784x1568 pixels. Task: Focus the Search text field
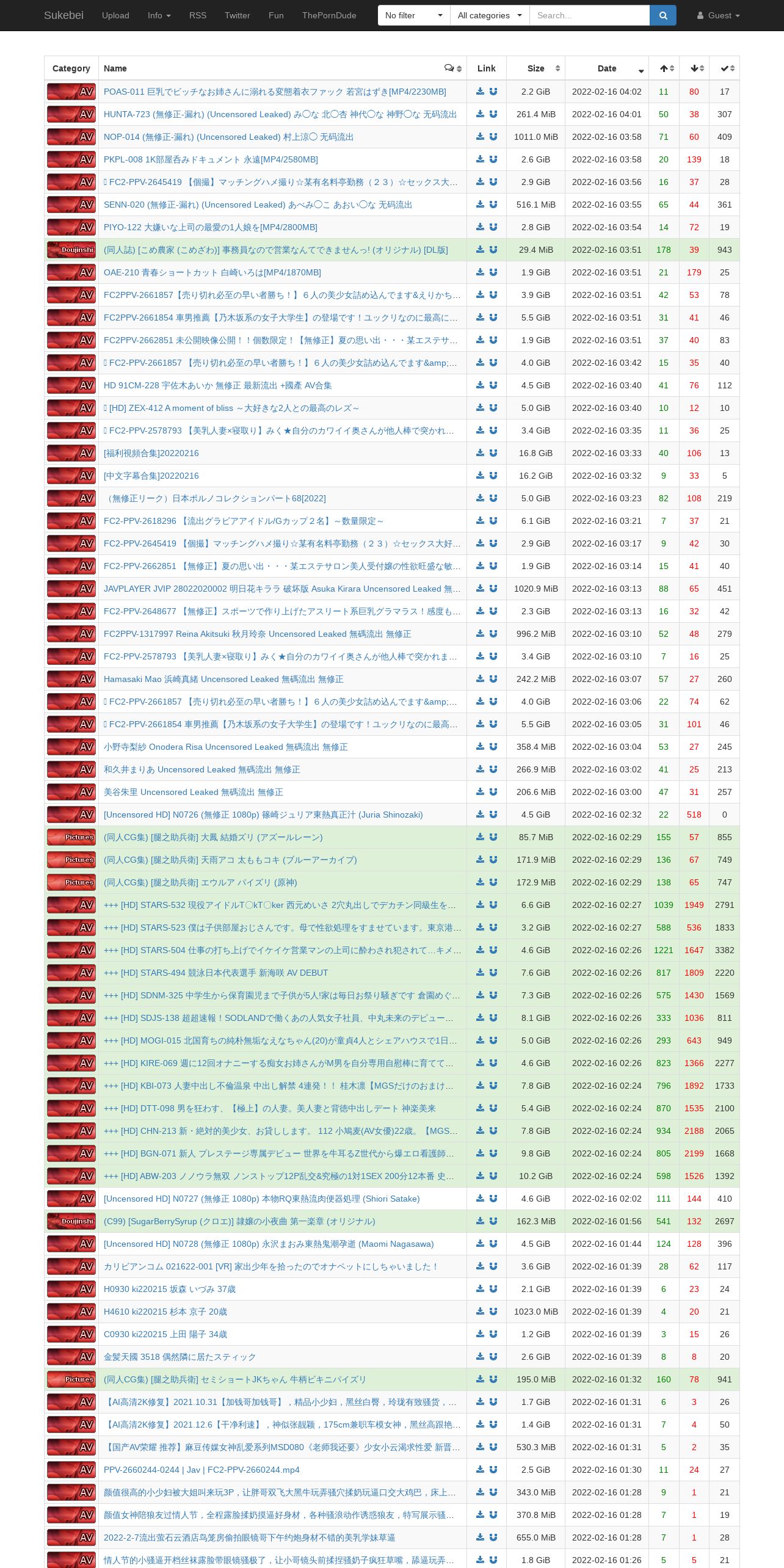click(x=589, y=15)
